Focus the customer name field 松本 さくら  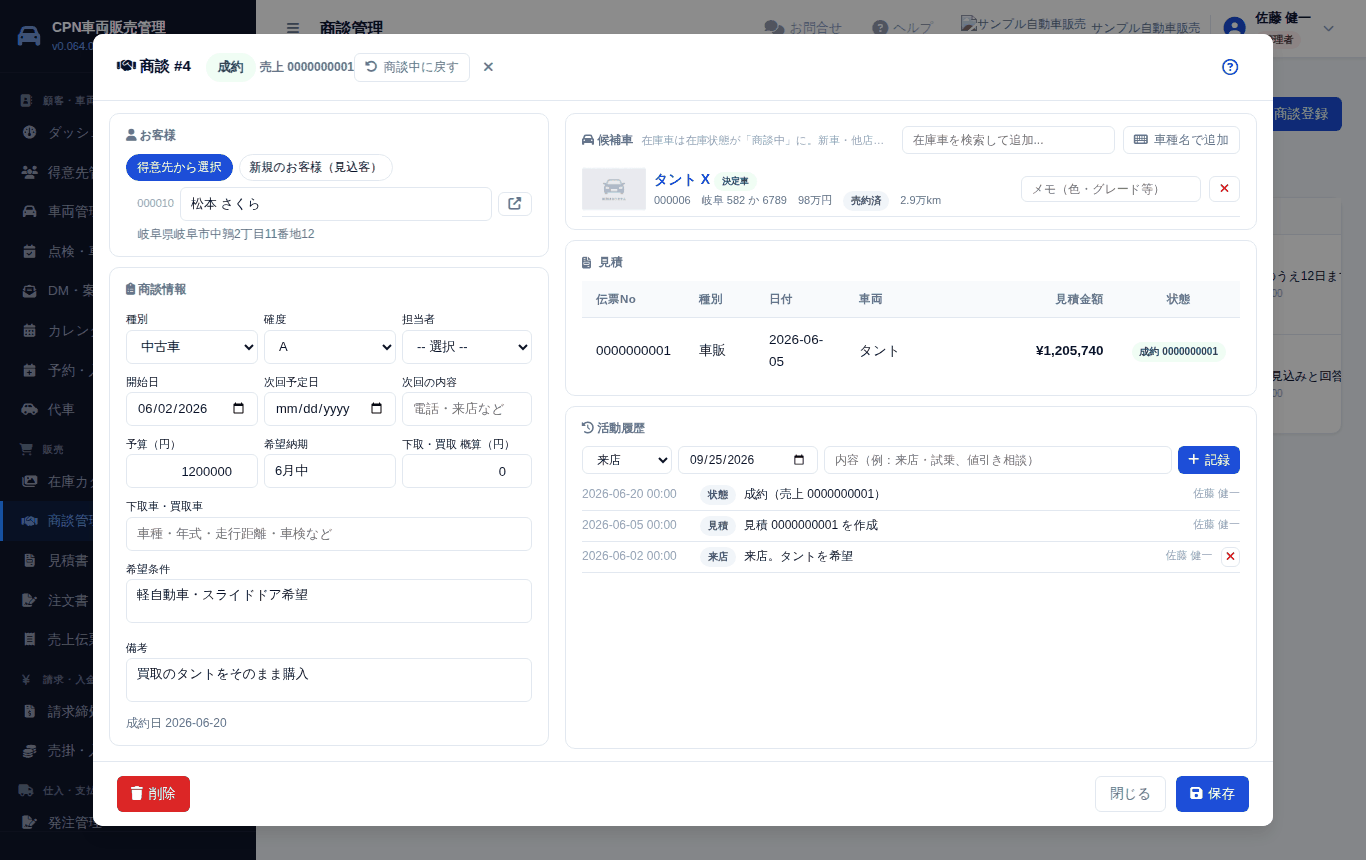336,204
